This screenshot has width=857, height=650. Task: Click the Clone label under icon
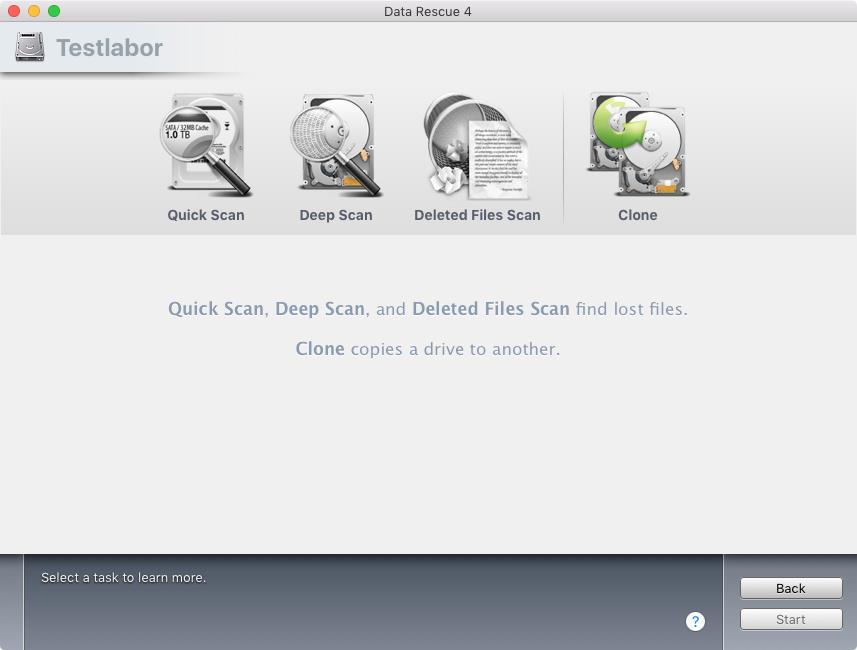click(637, 215)
